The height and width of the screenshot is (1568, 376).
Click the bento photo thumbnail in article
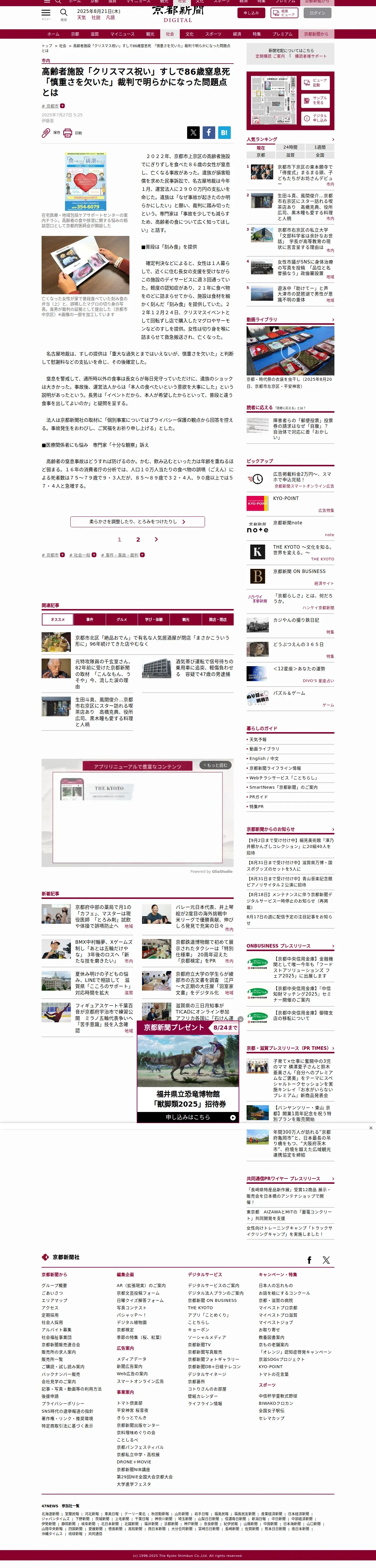tap(86, 265)
